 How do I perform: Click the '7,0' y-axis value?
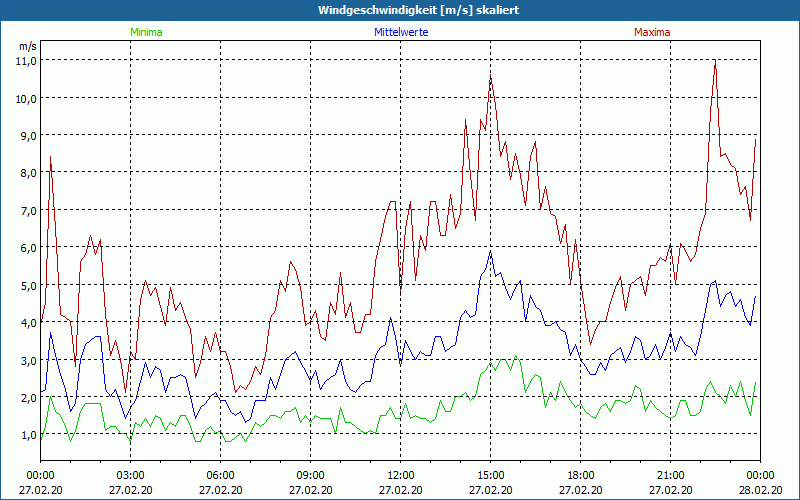coord(29,211)
